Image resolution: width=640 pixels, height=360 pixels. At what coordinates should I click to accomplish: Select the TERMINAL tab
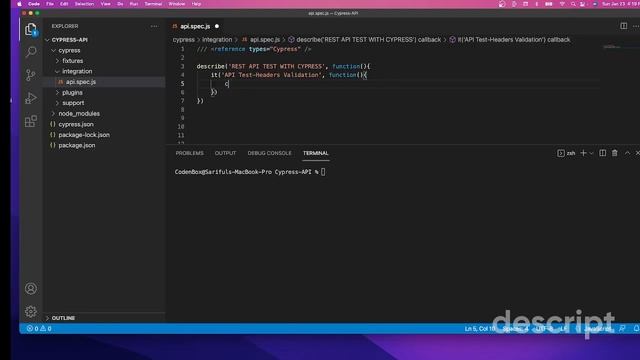point(316,153)
